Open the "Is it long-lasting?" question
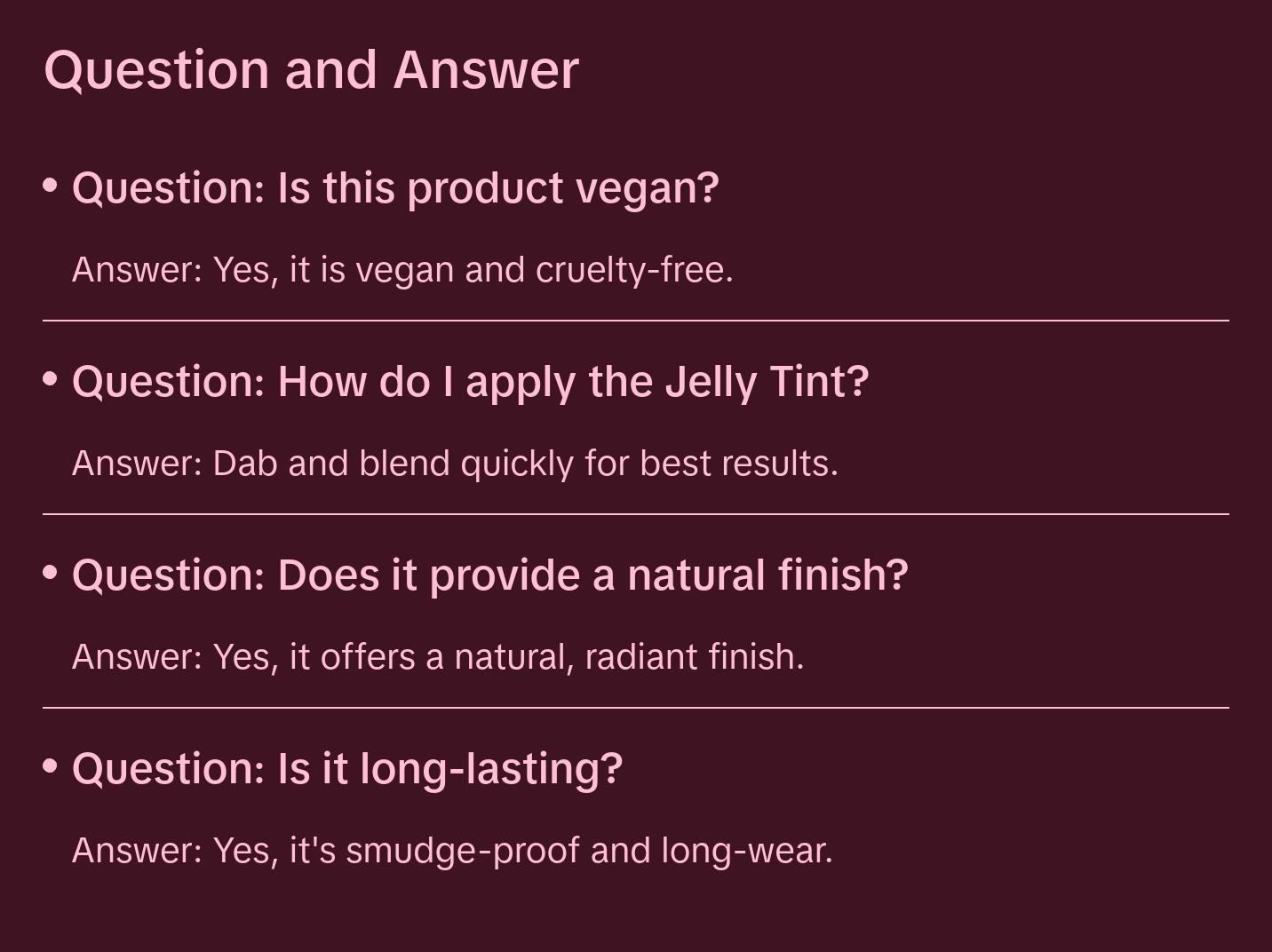Image resolution: width=1272 pixels, height=952 pixels. click(347, 769)
